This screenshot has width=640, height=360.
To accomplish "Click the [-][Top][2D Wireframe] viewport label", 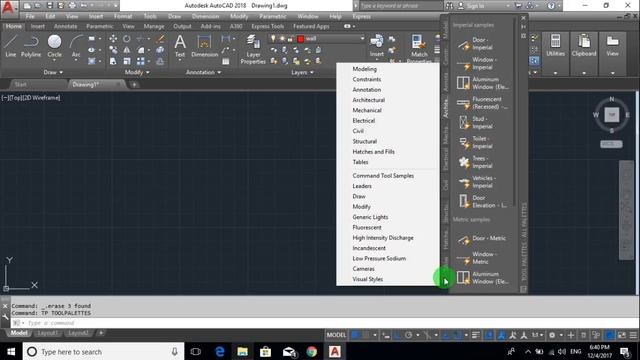I will [31, 98].
